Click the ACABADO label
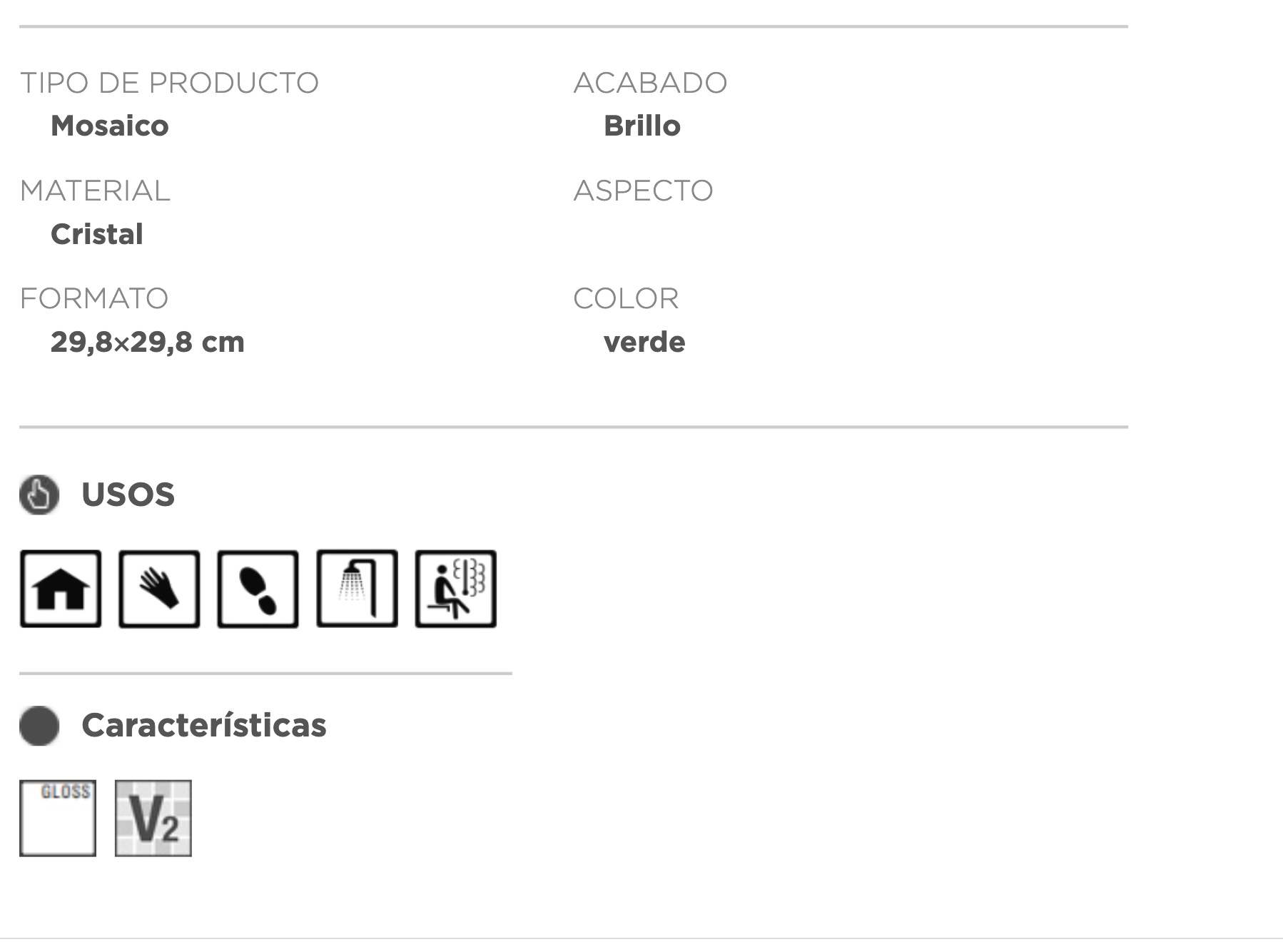This screenshot has height=952, width=1283. (x=651, y=83)
